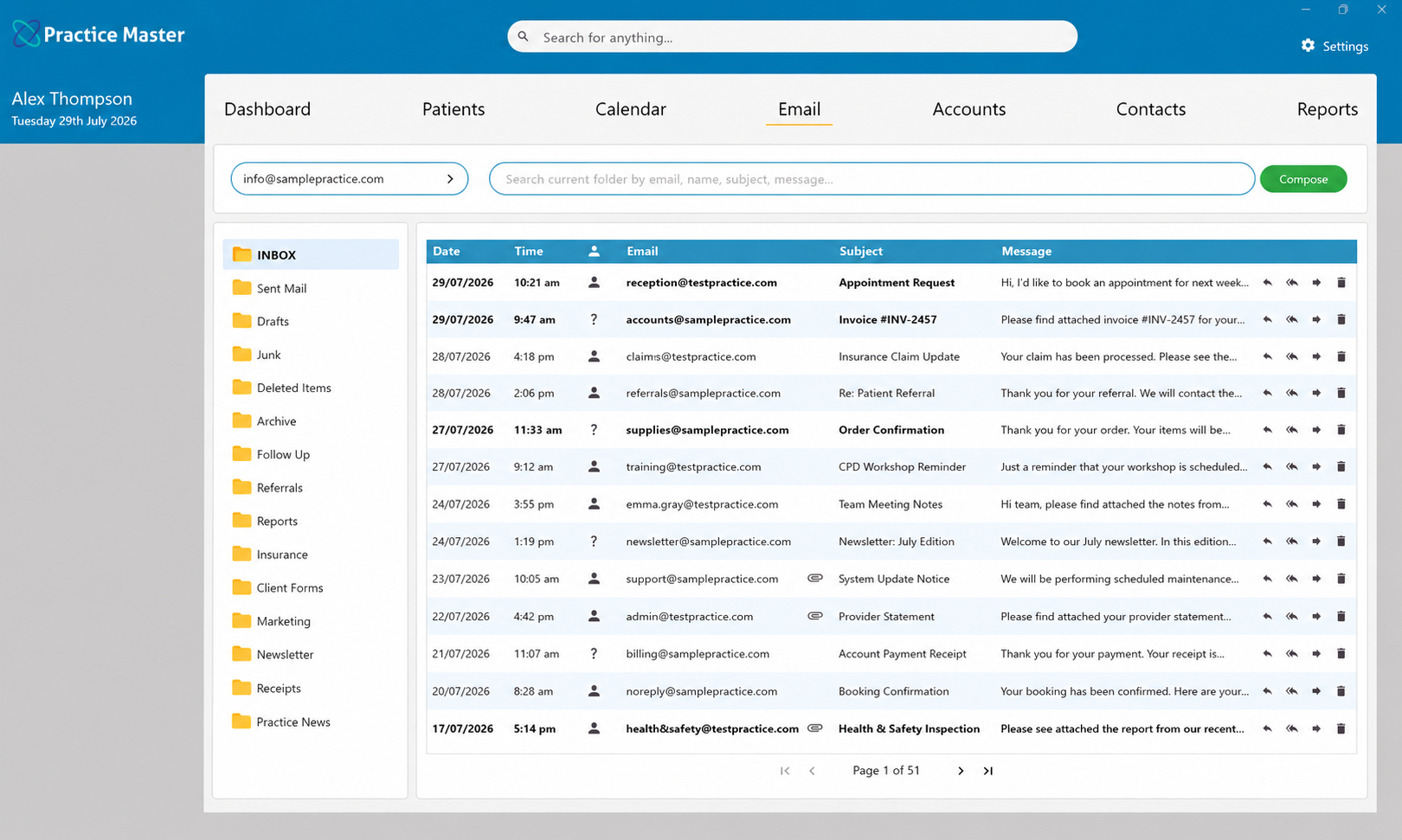Reply to Health & Safety Inspection email
Screen dimensions: 1402x840
pos(1267,728)
